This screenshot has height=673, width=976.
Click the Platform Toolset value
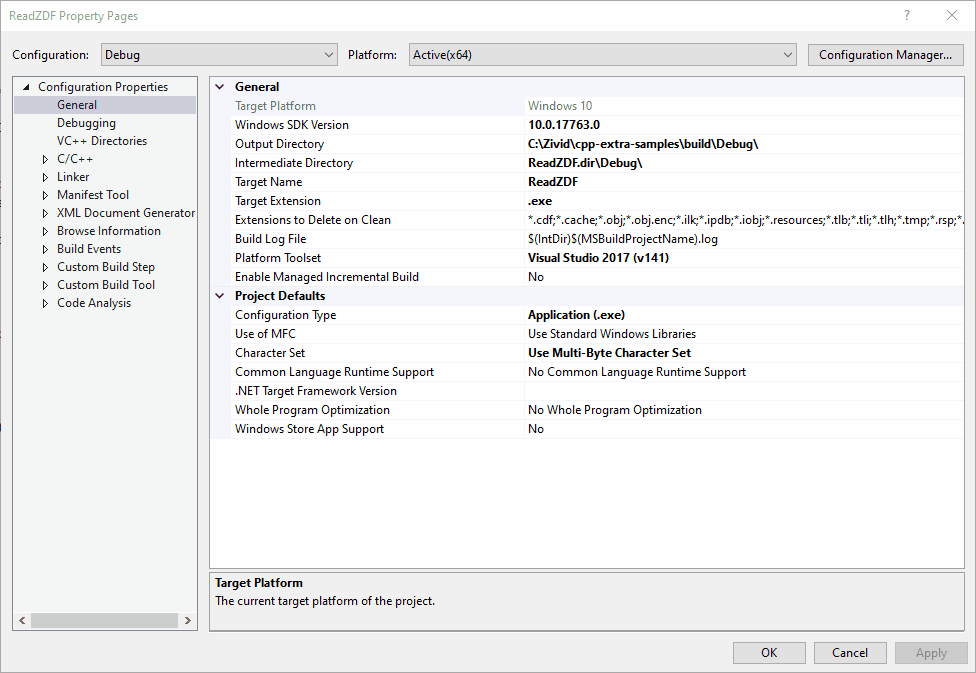point(740,258)
